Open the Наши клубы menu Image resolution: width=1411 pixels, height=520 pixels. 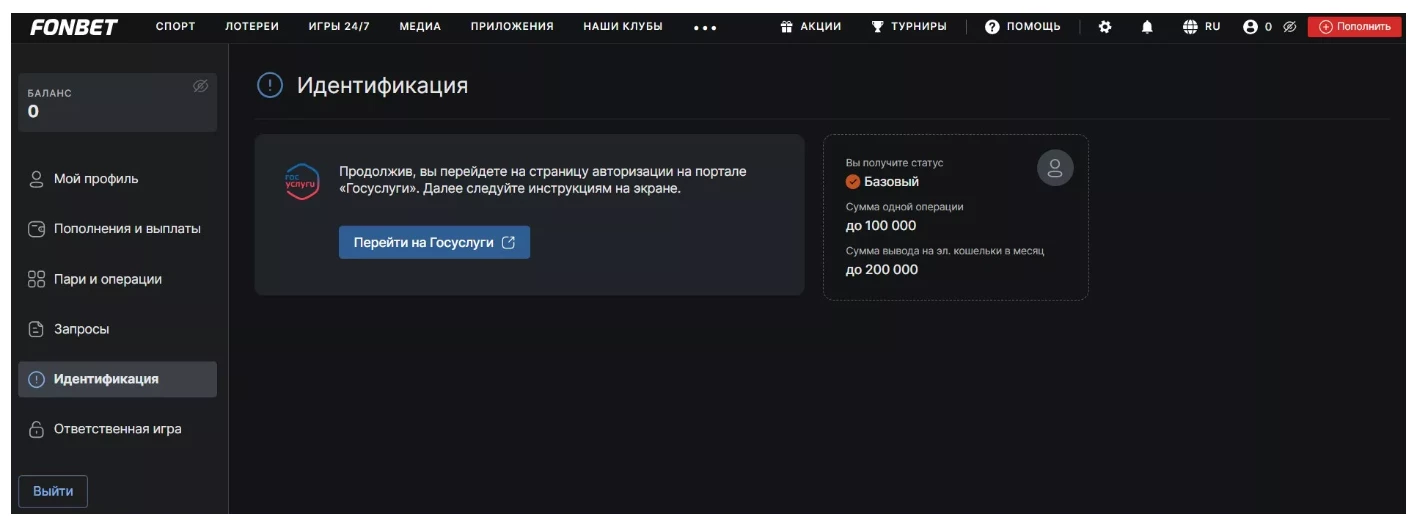623,27
